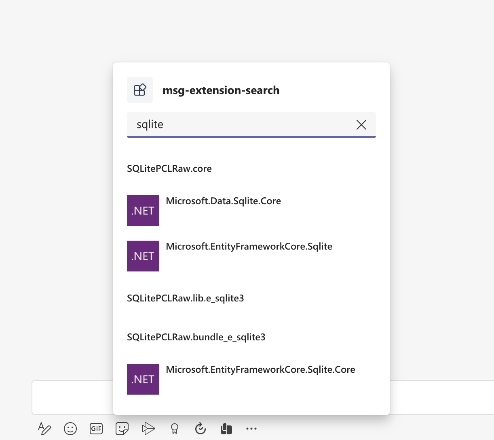Open the Format text pen icon
Image resolution: width=494 pixels, height=440 pixels.
coord(44,428)
